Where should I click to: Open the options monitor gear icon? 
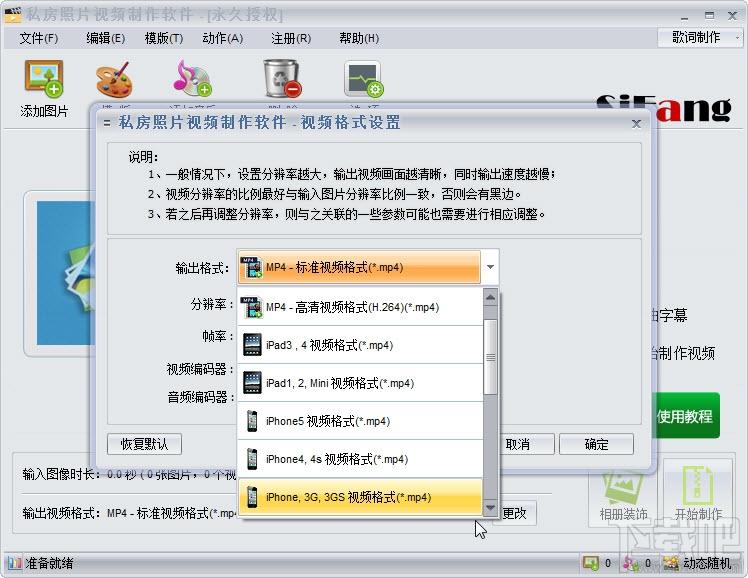coord(364,79)
